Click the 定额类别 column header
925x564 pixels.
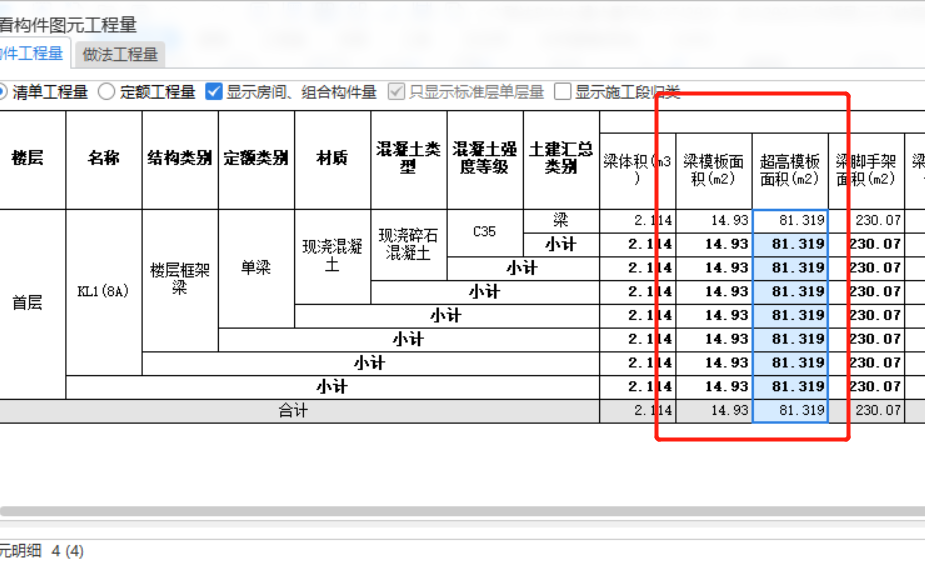[x=256, y=158]
